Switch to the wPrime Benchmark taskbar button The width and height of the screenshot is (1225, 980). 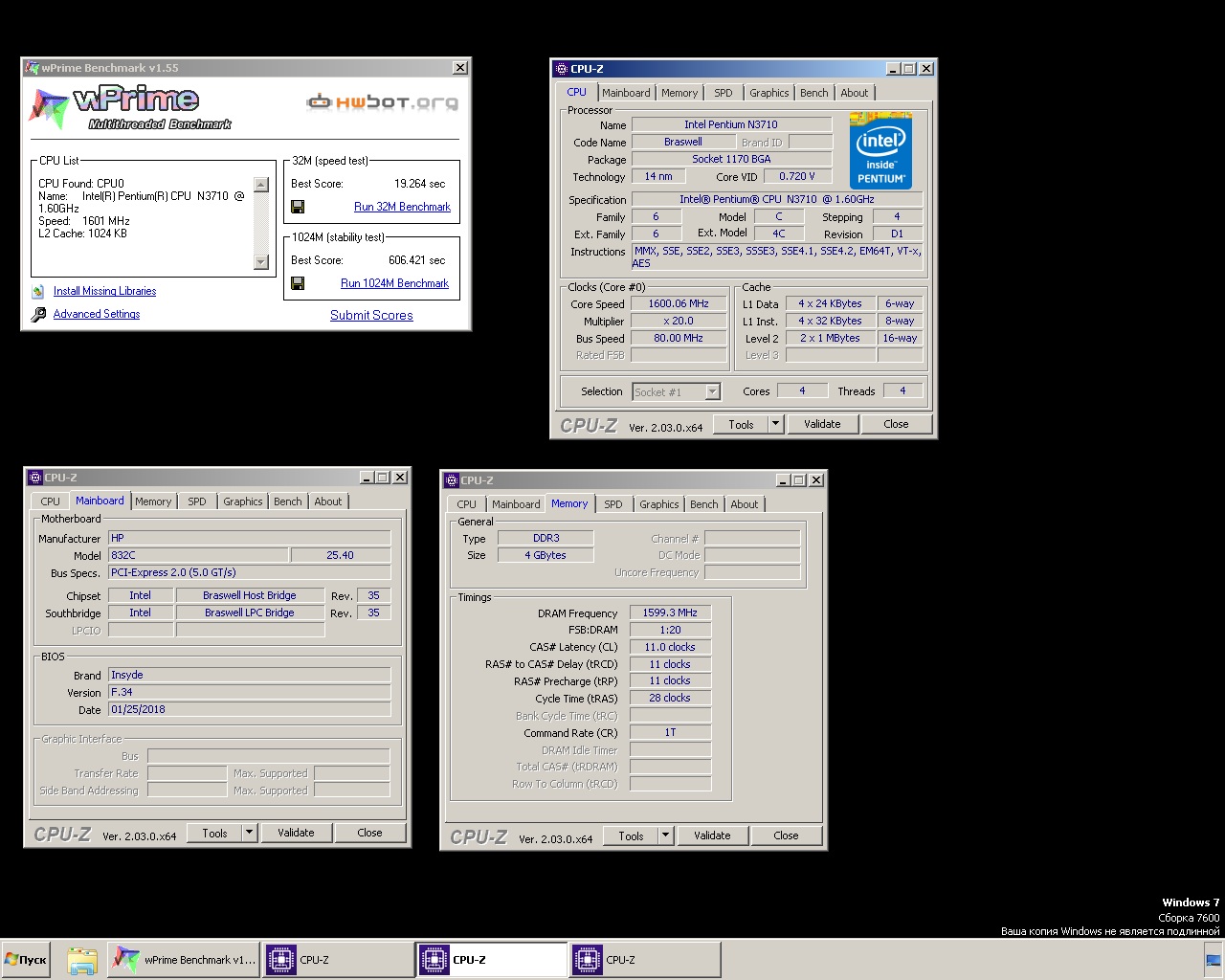tap(184, 960)
